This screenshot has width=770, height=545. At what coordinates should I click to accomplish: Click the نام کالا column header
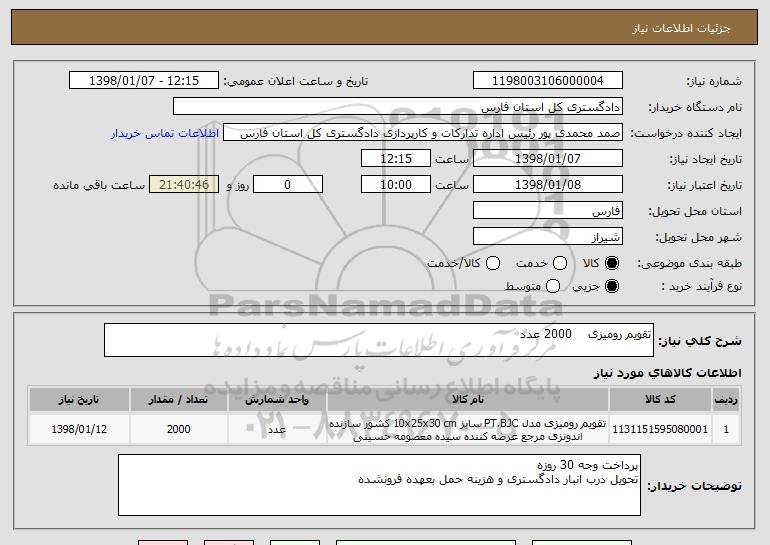[x=468, y=400]
